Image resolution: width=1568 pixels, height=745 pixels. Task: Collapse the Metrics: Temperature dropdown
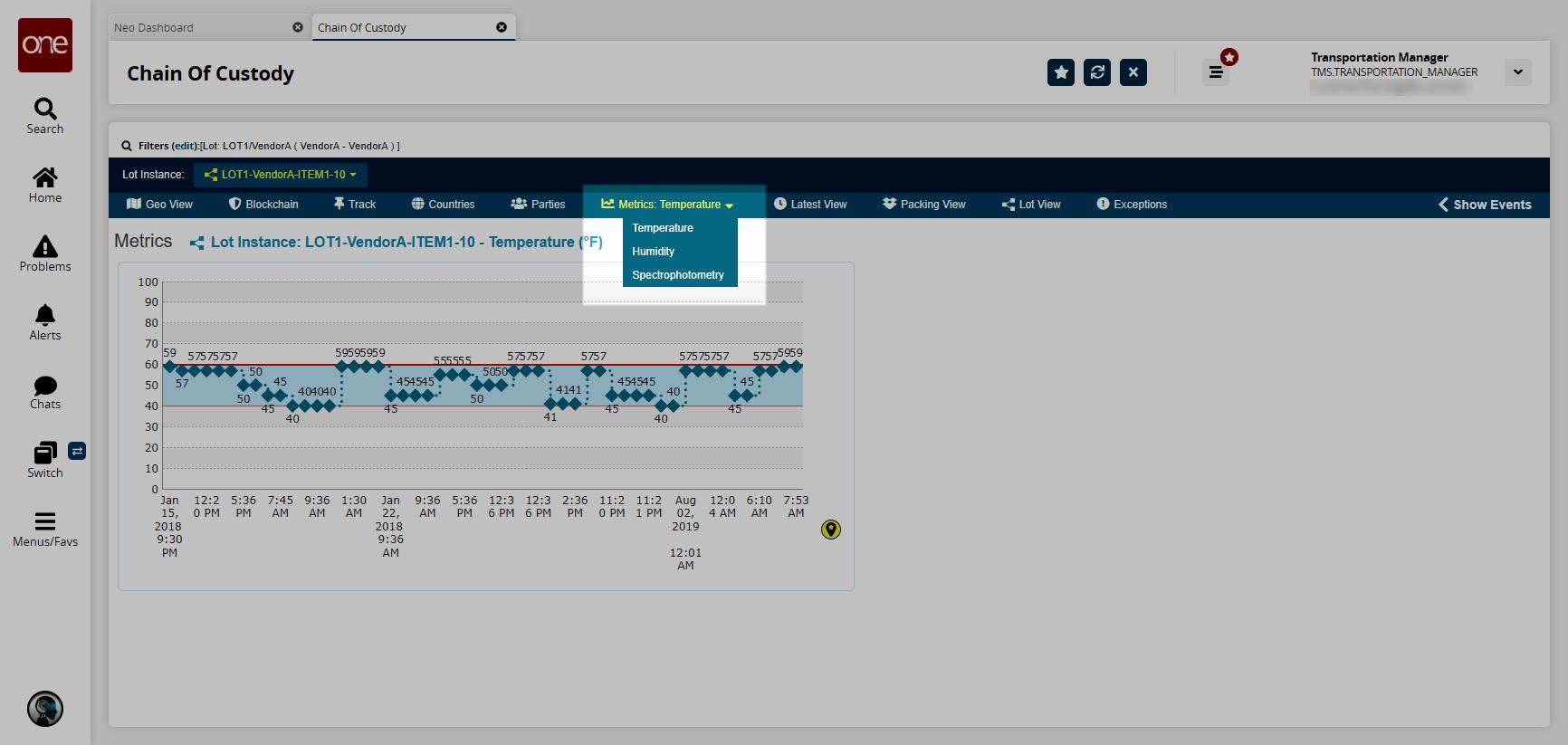click(x=667, y=205)
